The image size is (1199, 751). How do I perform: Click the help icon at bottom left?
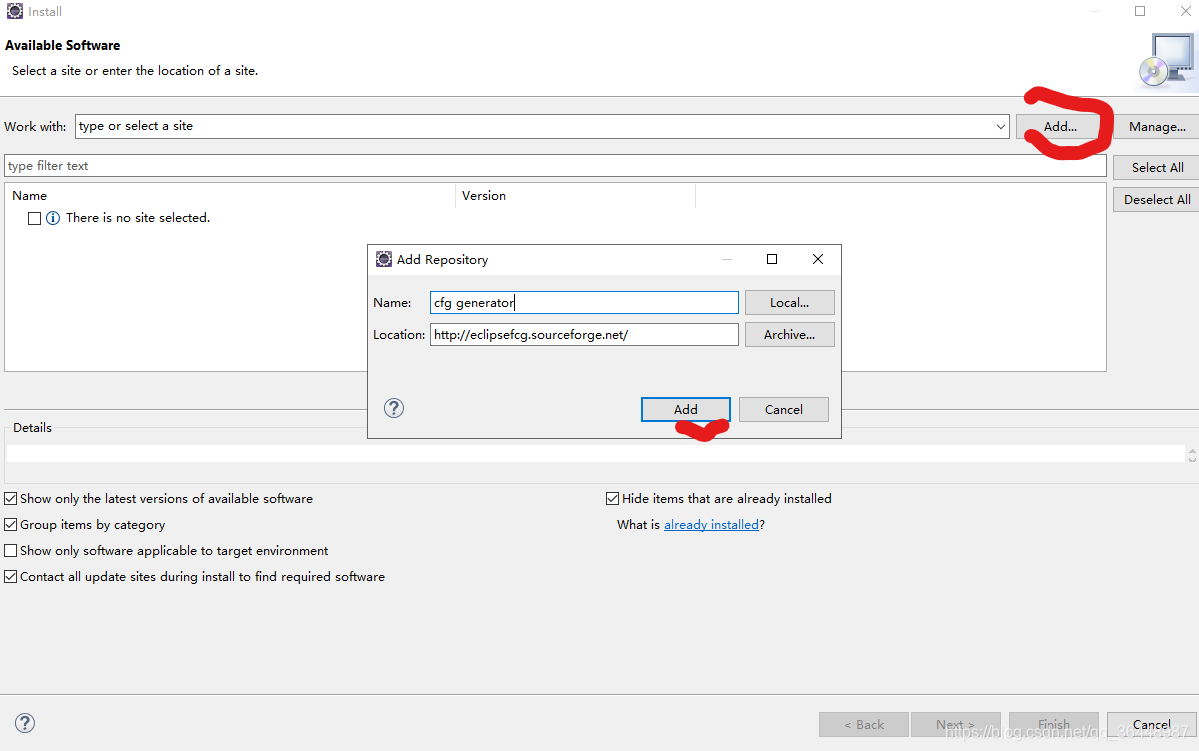pos(24,722)
